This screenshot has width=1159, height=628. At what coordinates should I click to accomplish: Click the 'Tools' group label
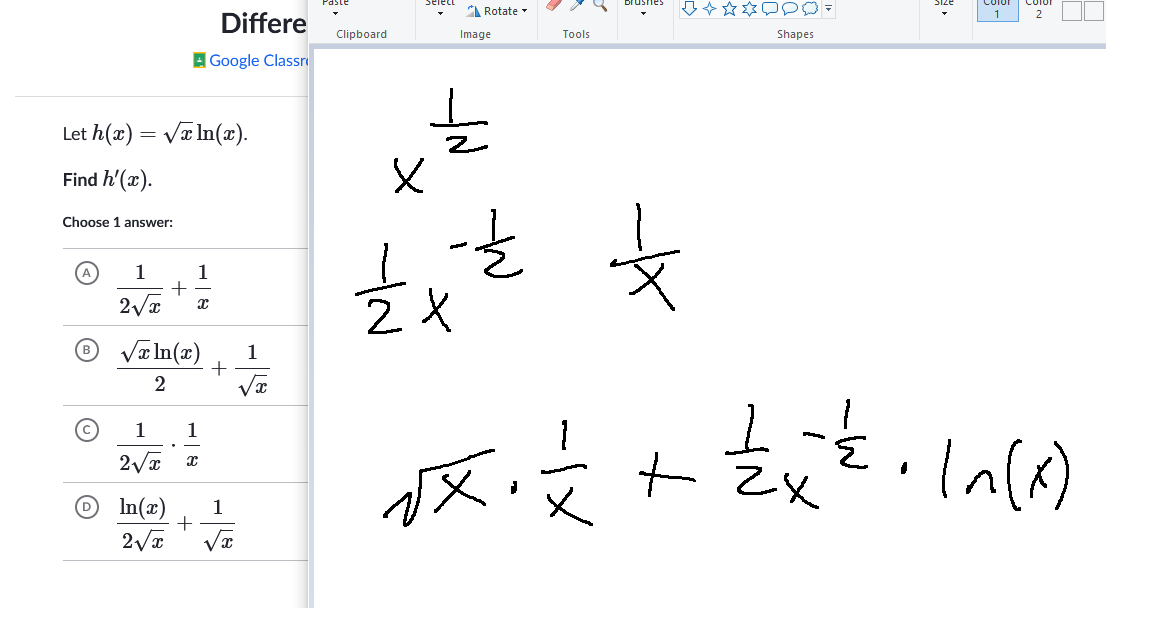[576, 34]
